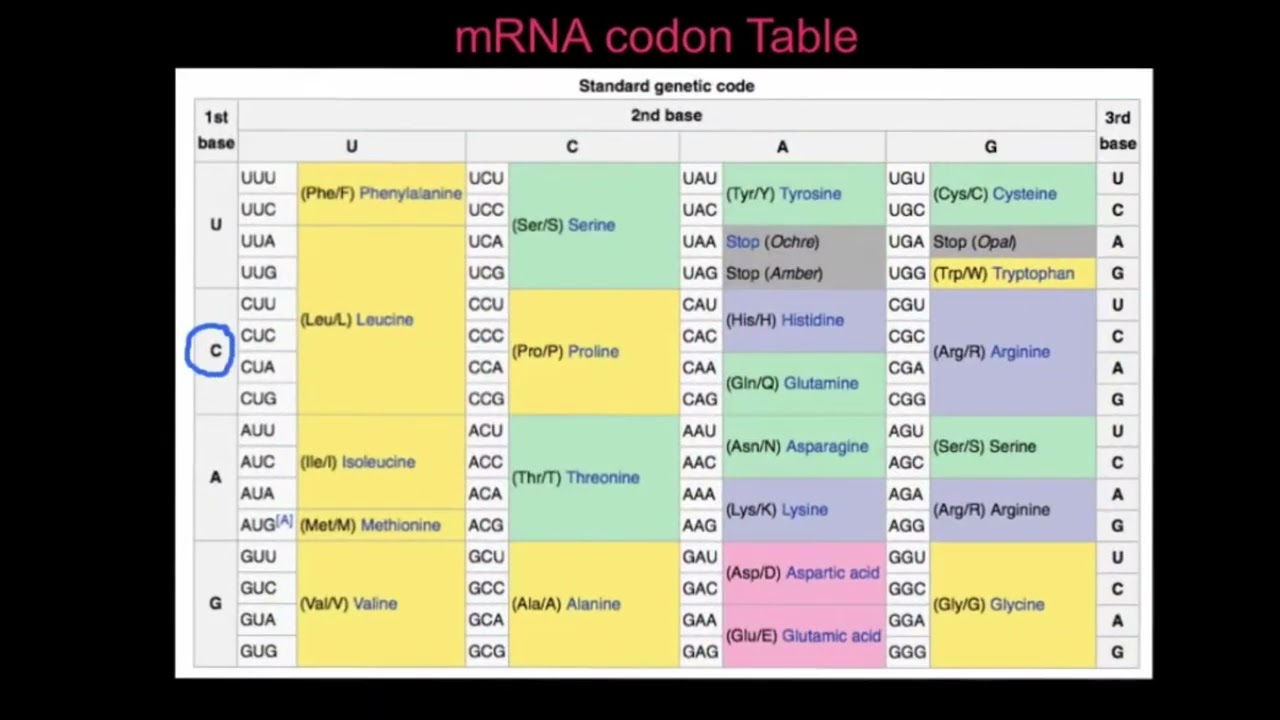The height and width of the screenshot is (720, 1280).
Task: Open the blue Stop link beside UAA
Action: (743, 242)
